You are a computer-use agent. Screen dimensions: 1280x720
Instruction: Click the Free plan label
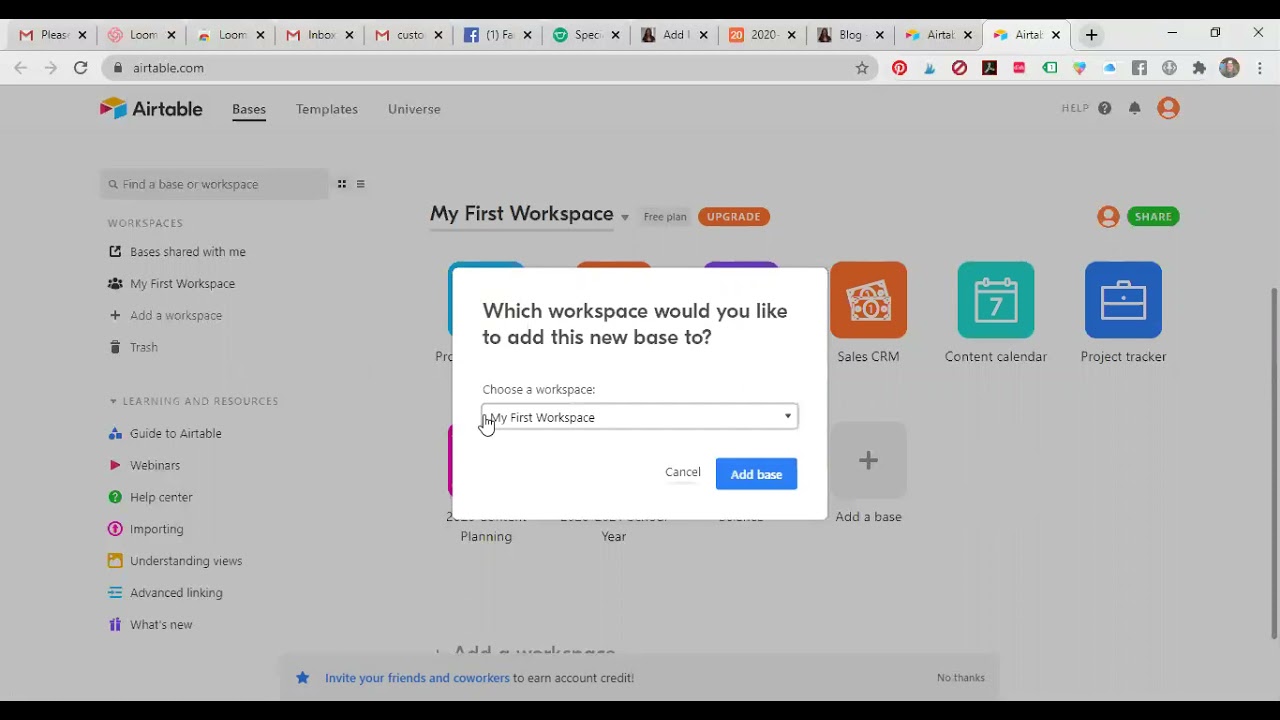[x=665, y=217]
